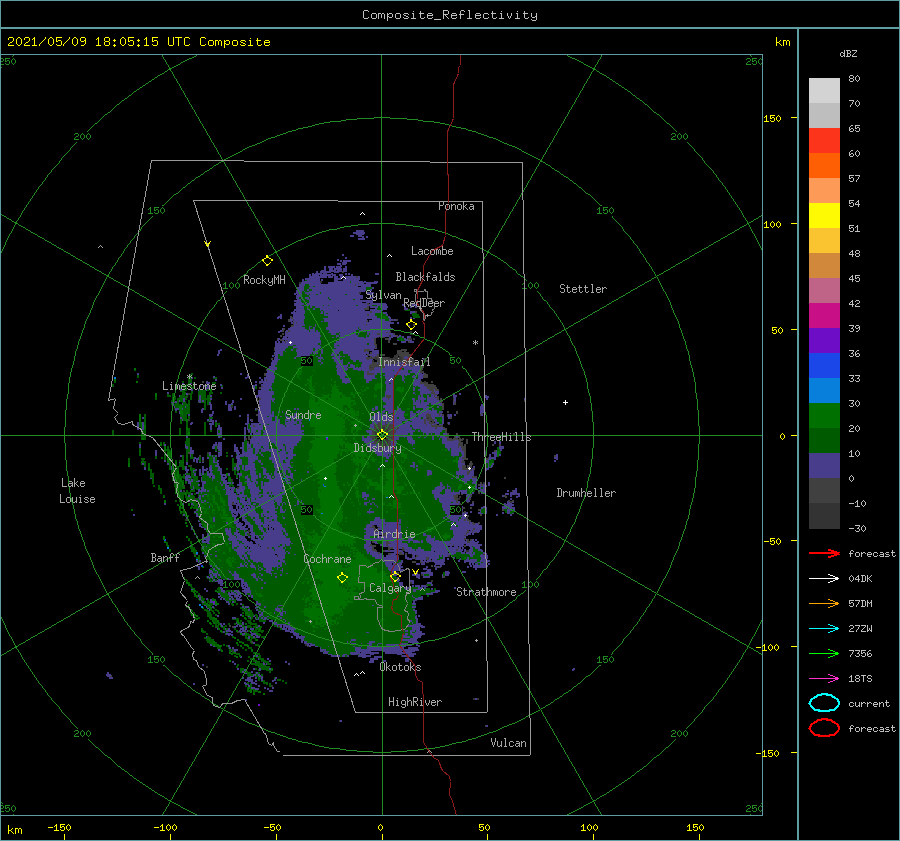The width and height of the screenshot is (900, 841).
Task: Pick the bright green 20–30 dBZ swatch
Action: coord(824,416)
